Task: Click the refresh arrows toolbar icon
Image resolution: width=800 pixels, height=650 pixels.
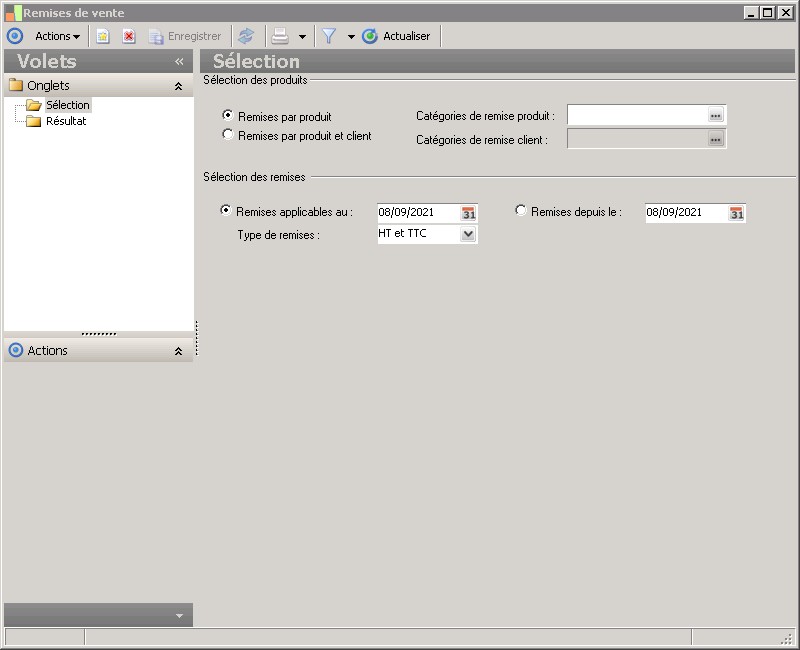Action: [246, 36]
